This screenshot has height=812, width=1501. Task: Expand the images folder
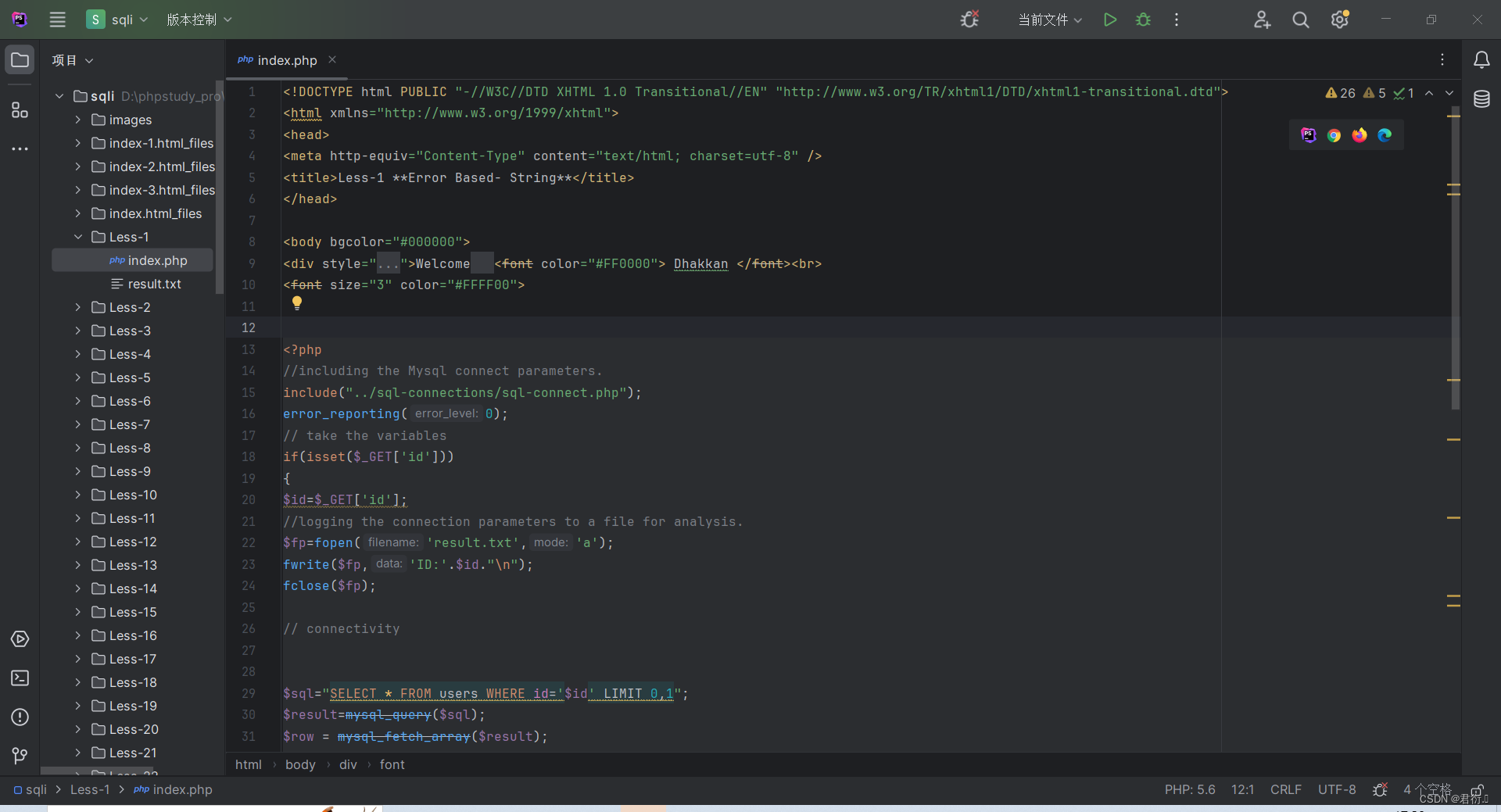[x=77, y=120]
